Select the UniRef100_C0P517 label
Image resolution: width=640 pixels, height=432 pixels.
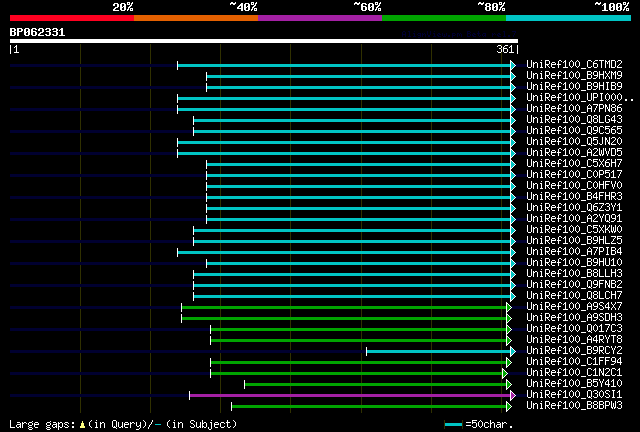[x=574, y=175]
